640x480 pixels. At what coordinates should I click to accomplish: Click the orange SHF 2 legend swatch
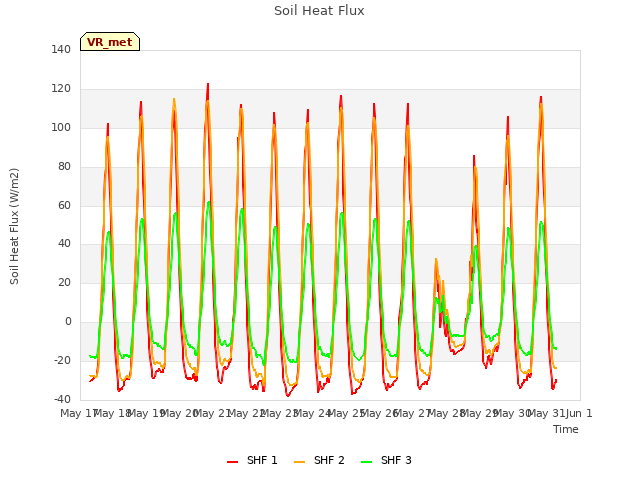coord(299,462)
